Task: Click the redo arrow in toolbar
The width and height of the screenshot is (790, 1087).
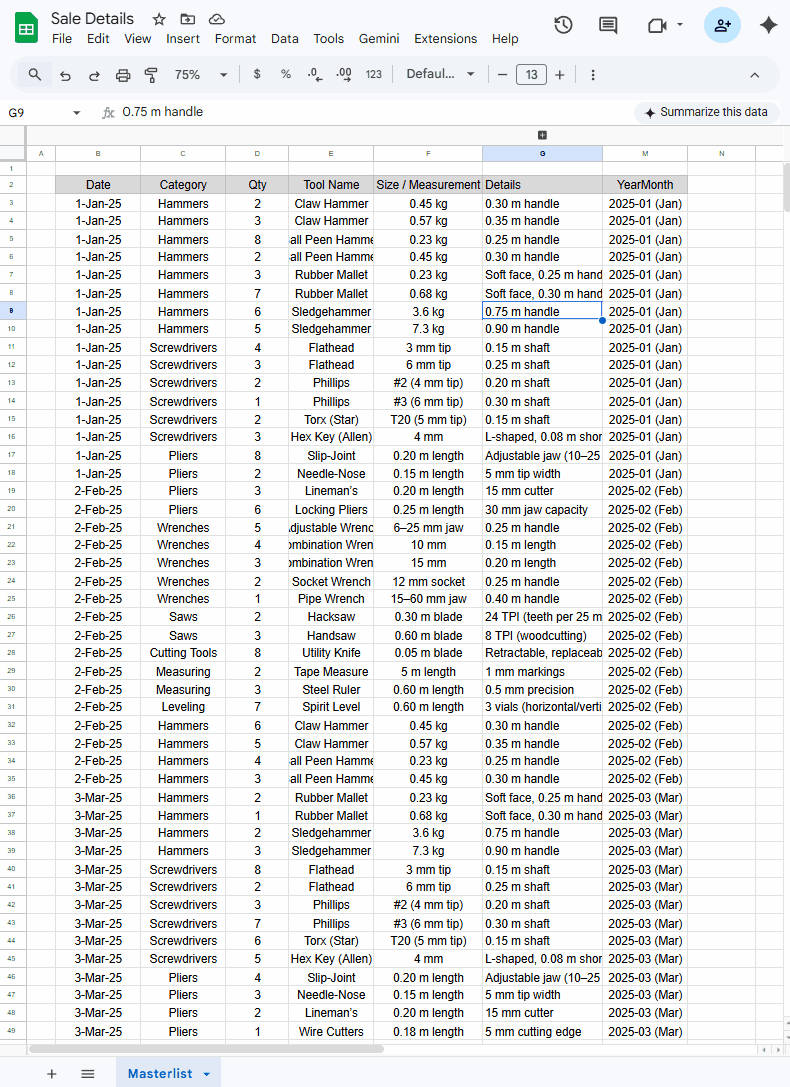Action: click(94, 75)
